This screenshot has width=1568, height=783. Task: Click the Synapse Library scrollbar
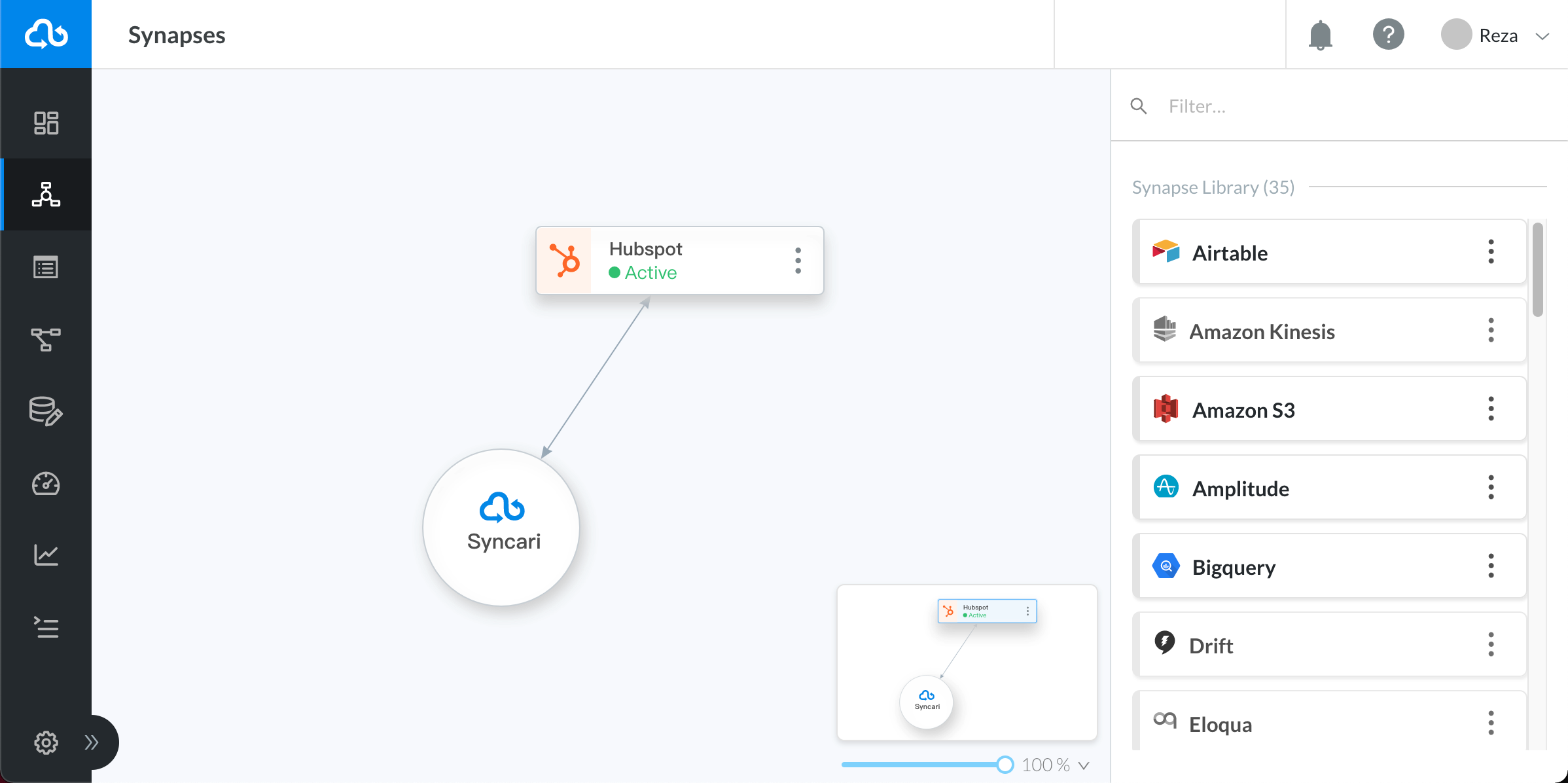click(1537, 270)
